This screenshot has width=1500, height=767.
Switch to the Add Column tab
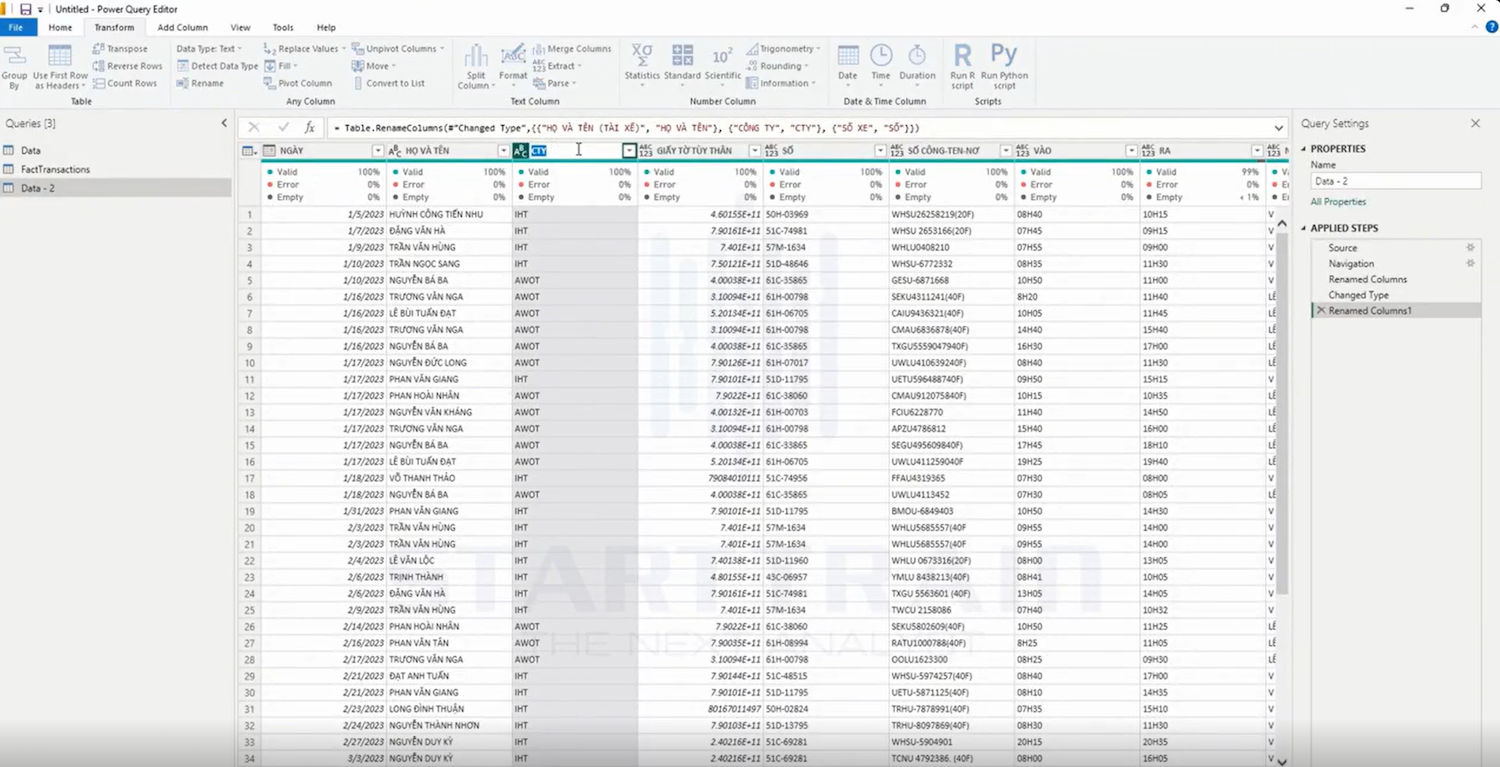(x=182, y=27)
